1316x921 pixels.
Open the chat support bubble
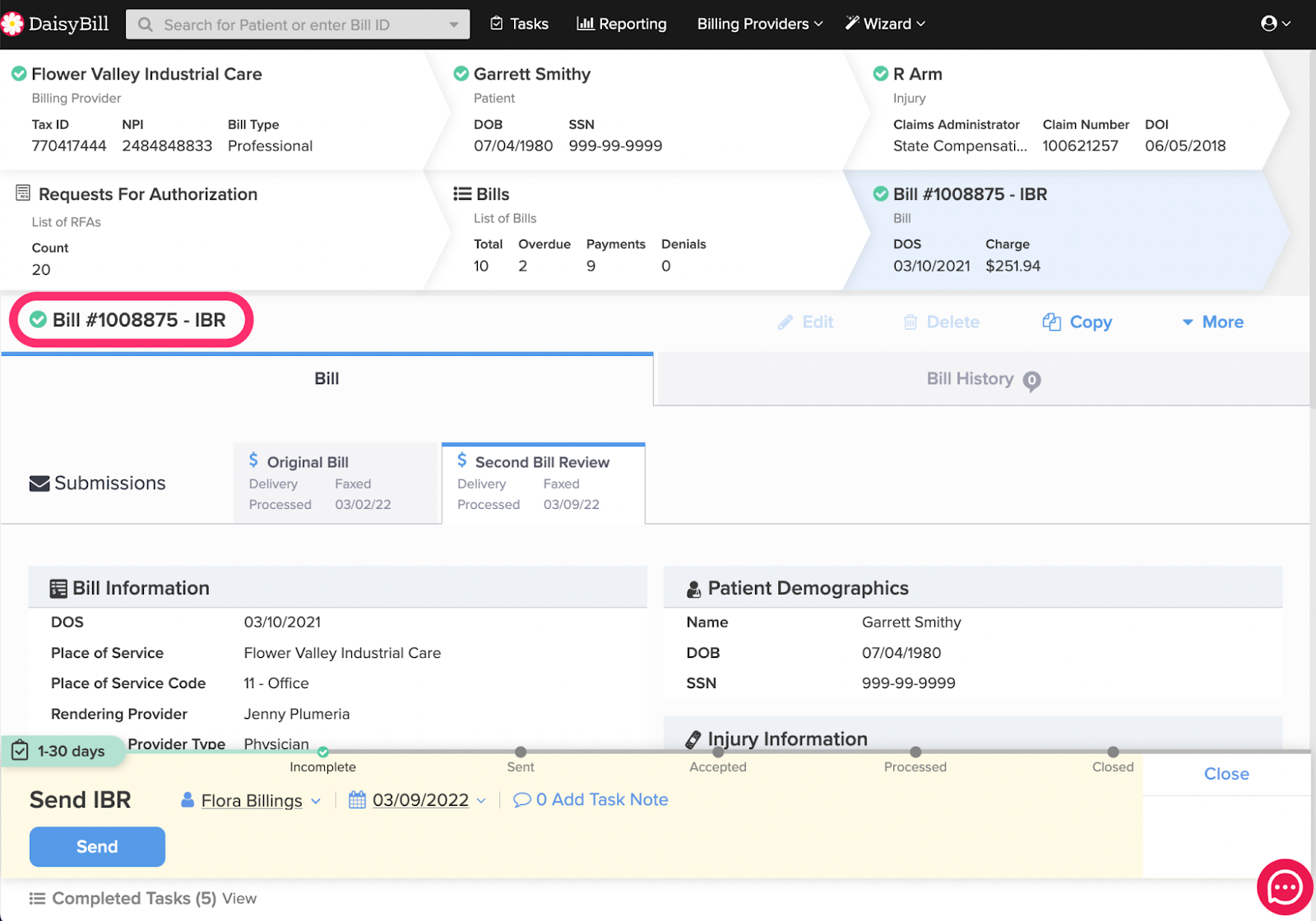pyautogui.click(x=1285, y=887)
